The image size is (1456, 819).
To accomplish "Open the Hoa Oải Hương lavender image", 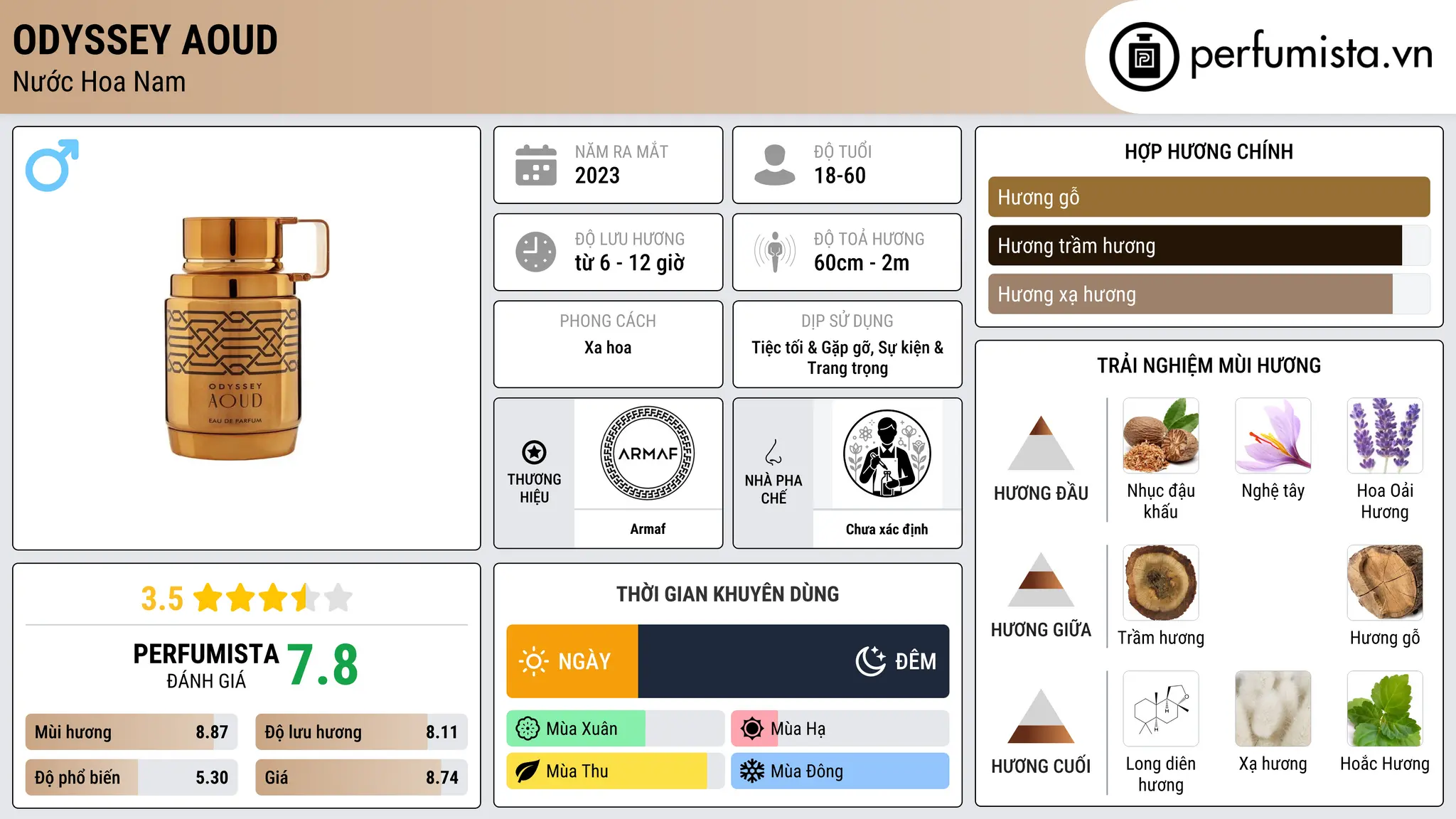I will (x=1385, y=436).
